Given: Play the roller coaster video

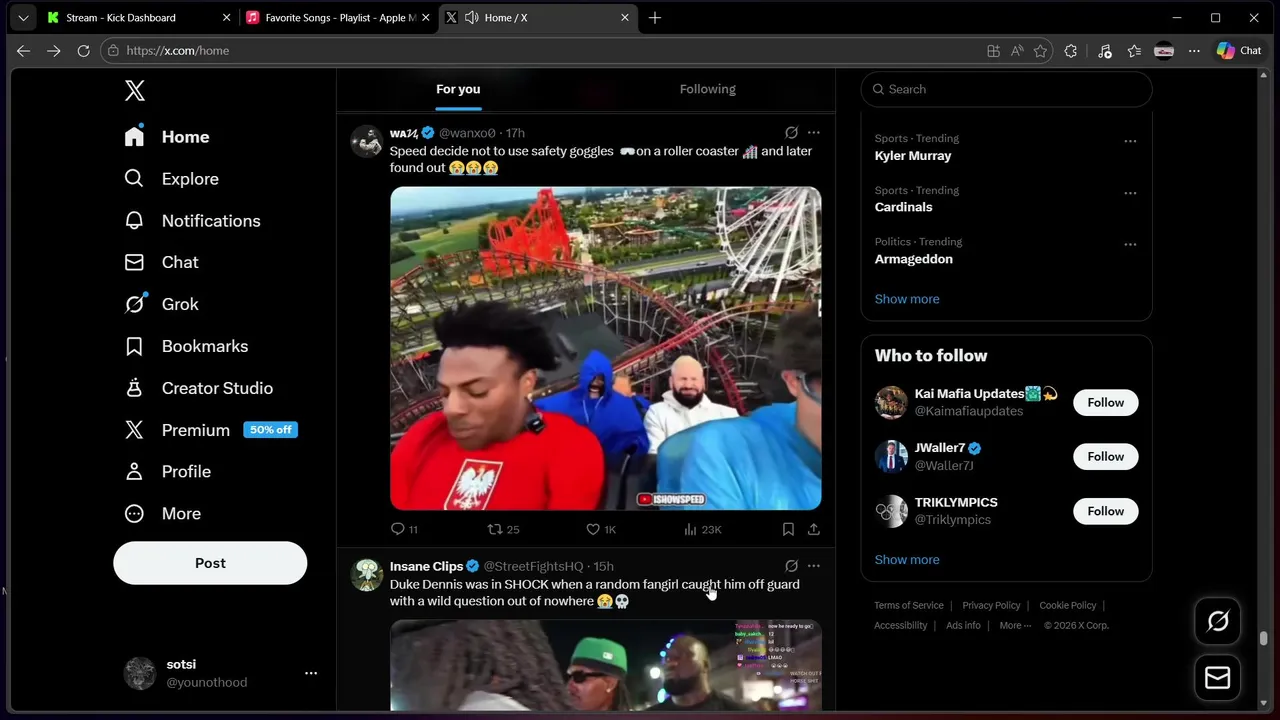Looking at the screenshot, I should point(606,348).
